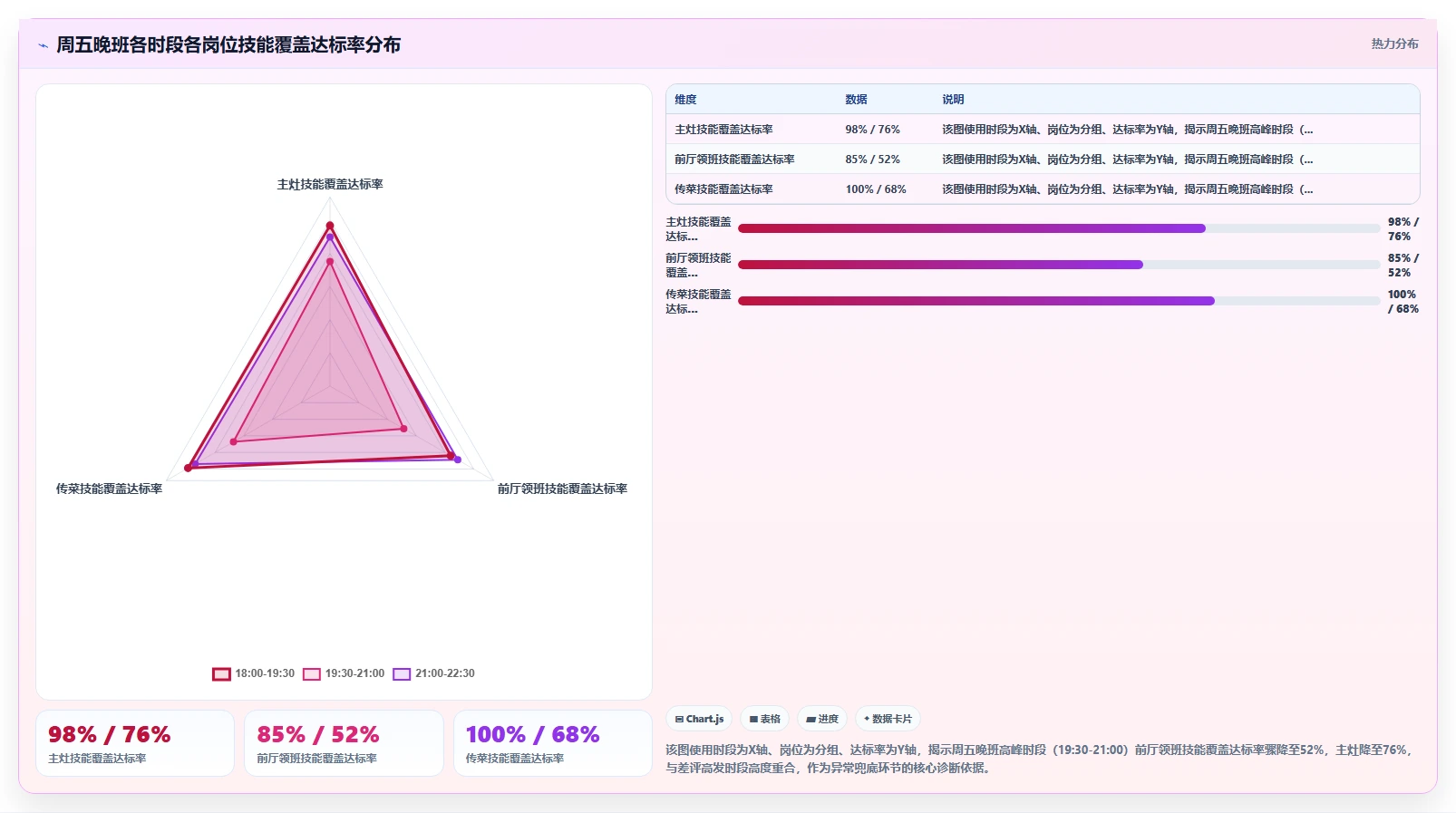Click the Chart.js chip
Image resolution: width=1456 pixels, height=813 pixels.
[699, 719]
